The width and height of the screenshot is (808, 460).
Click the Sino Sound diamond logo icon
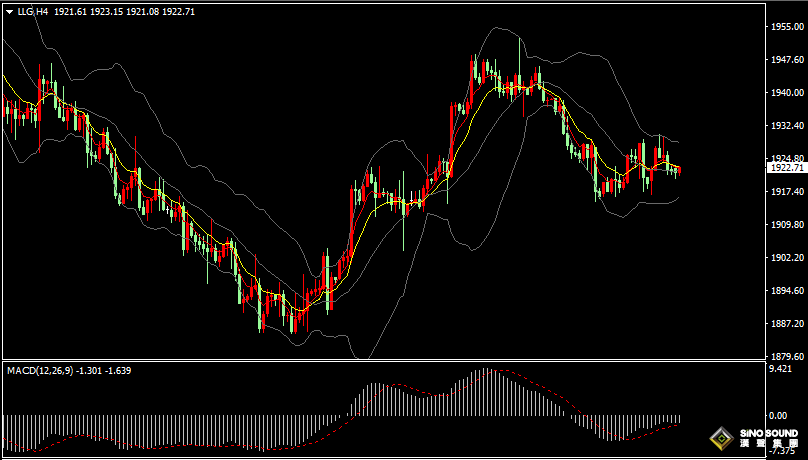721,438
